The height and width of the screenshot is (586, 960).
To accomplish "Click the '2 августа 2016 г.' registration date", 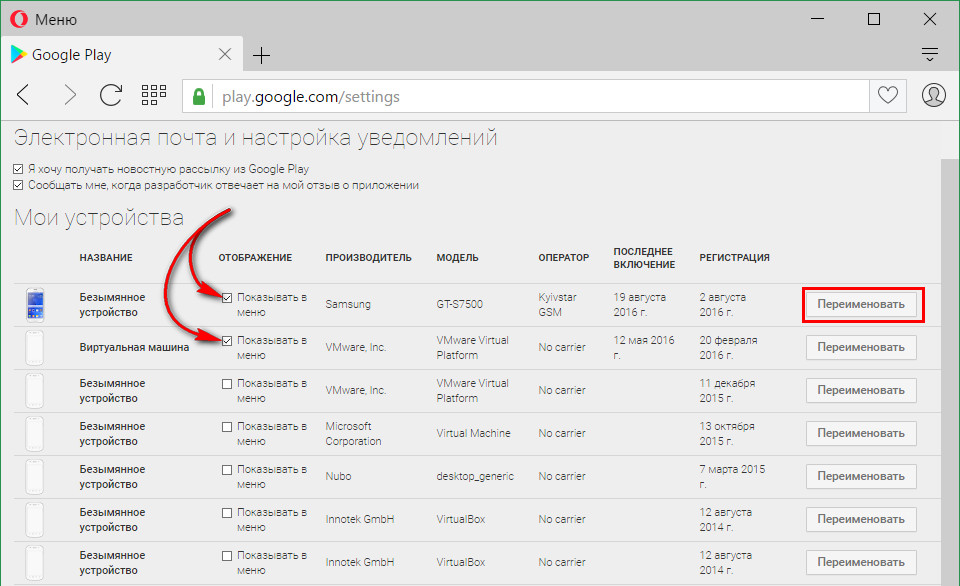I will coord(722,304).
